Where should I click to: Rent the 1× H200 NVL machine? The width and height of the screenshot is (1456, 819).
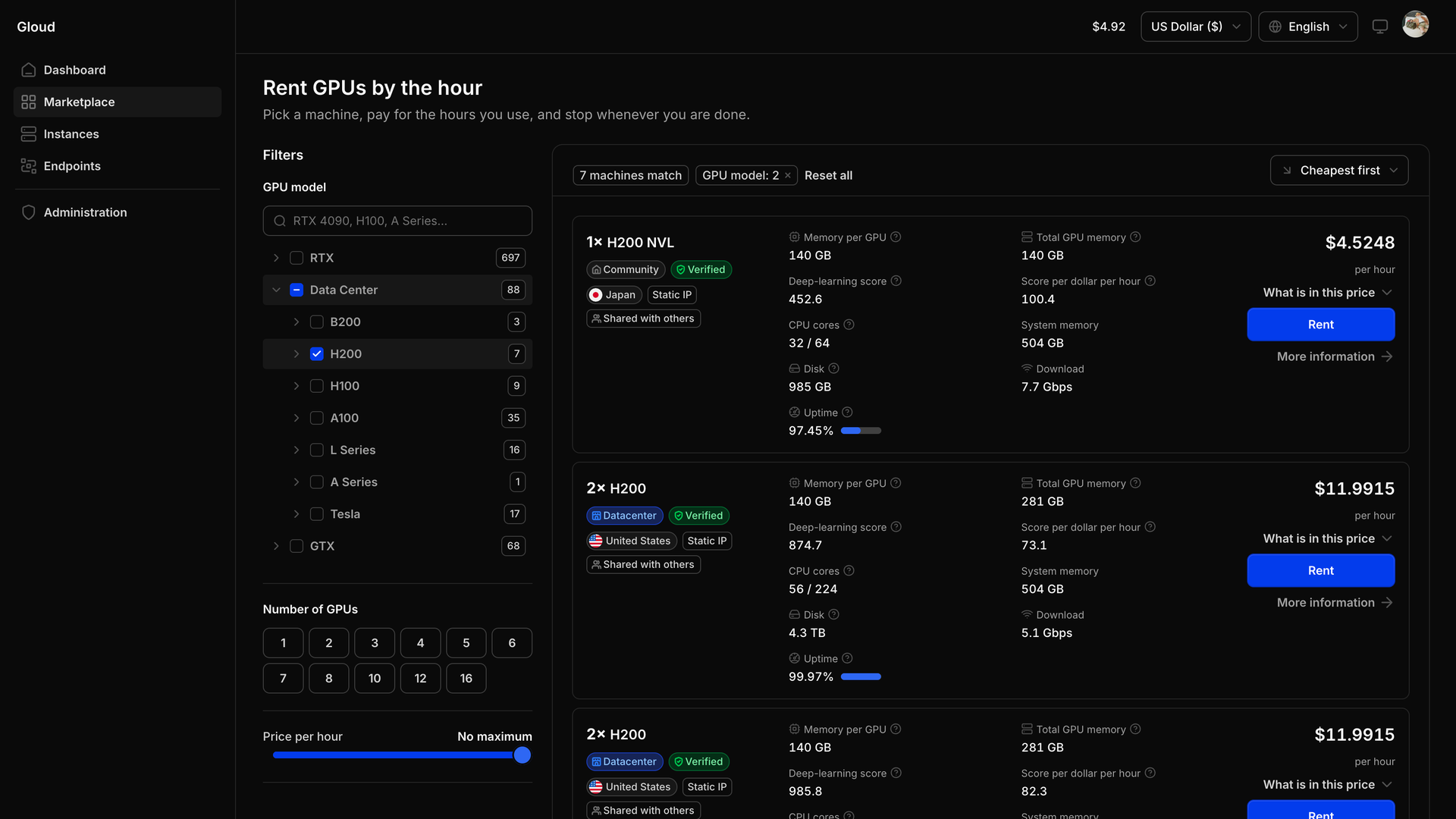[1320, 325]
